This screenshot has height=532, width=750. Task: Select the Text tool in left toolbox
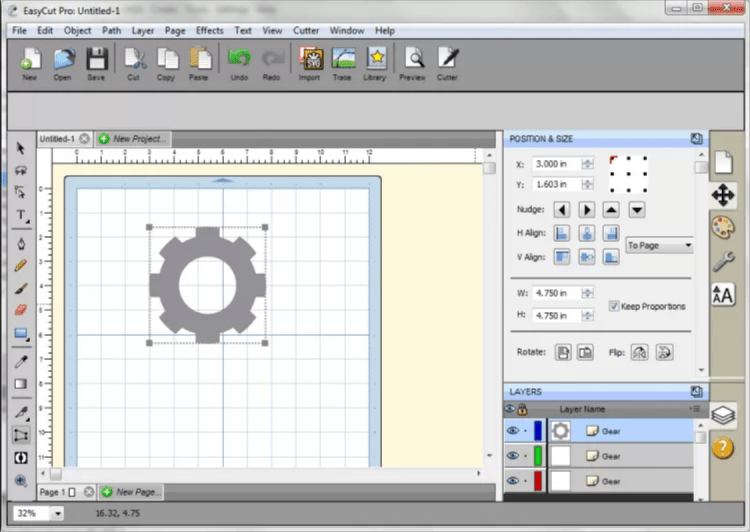coord(21,215)
